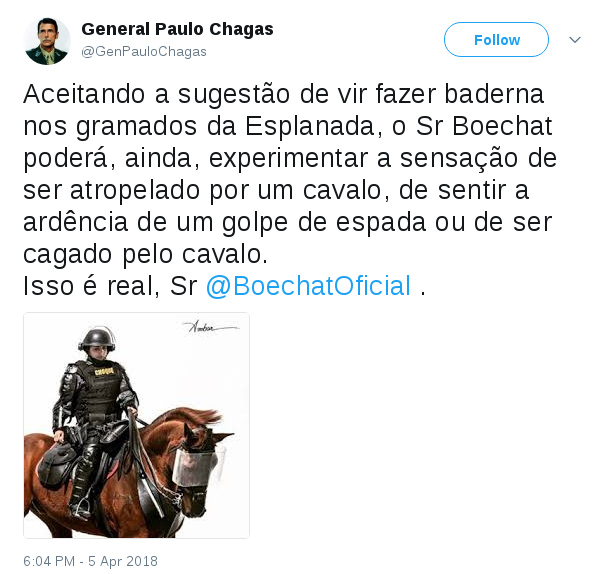The height and width of the screenshot is (574, 597).
Task: Open General Paulo Chagas profile avatar
Action: click(x=47, y=41)
